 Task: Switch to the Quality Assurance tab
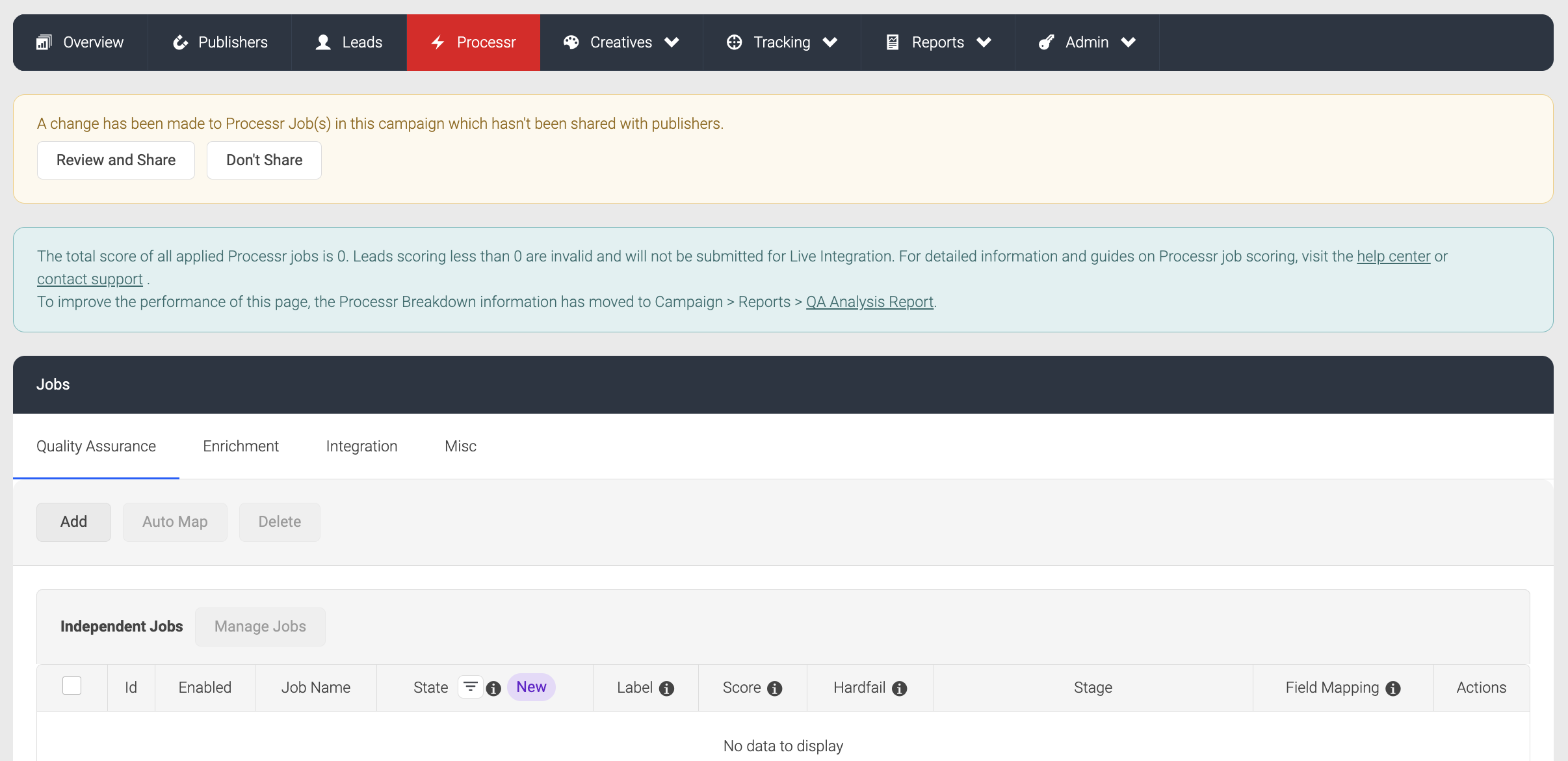click(96, 446)
